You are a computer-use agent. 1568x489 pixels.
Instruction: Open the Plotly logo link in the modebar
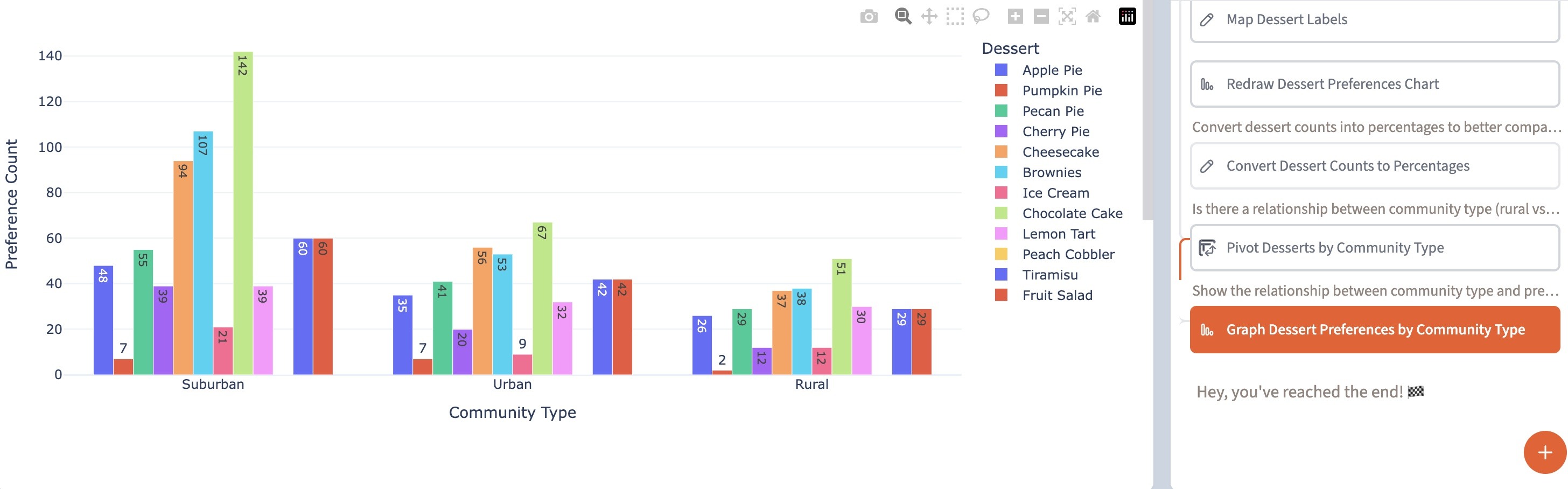1126,17
